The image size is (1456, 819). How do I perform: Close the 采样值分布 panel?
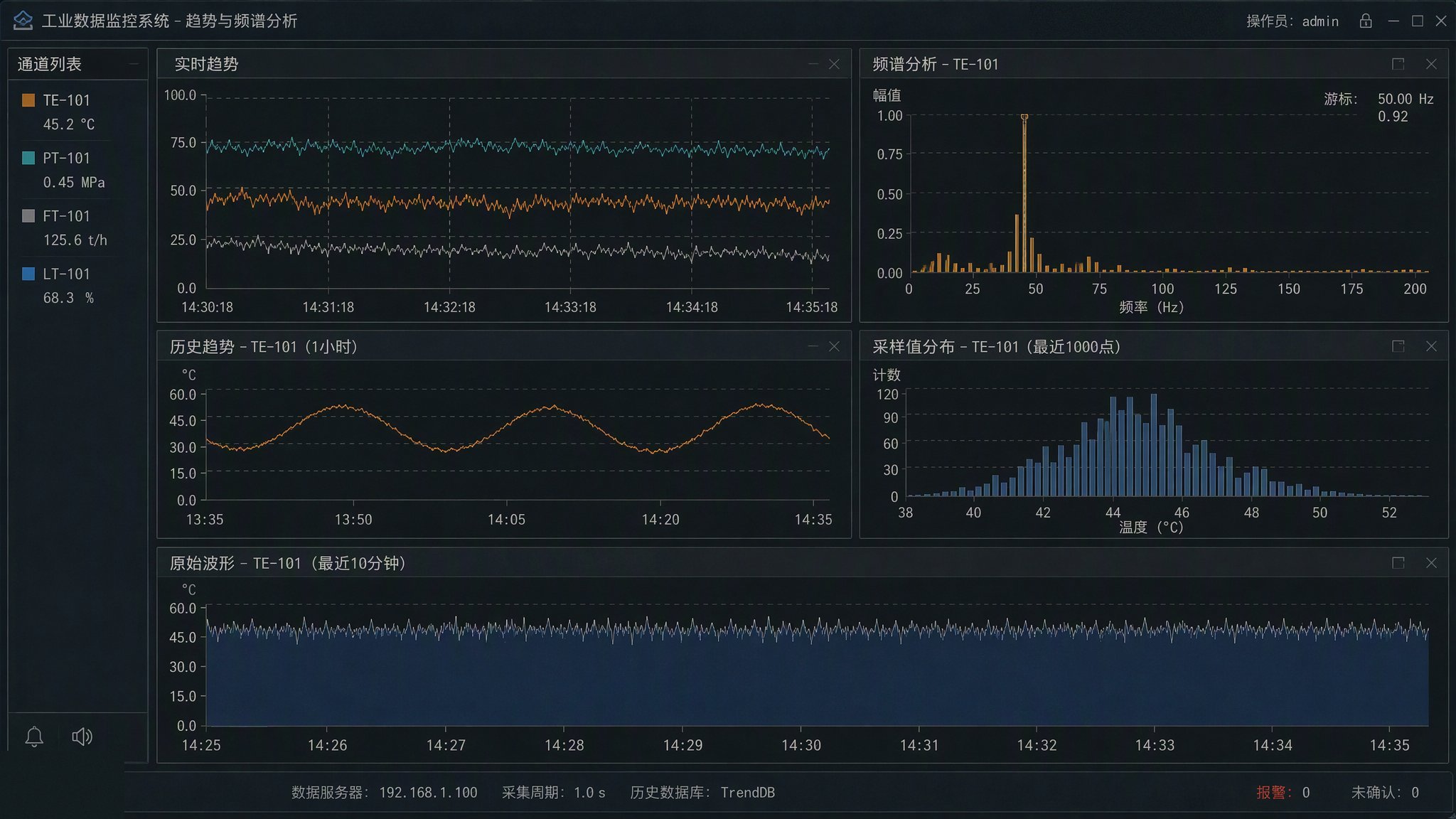coord(1432,346)
